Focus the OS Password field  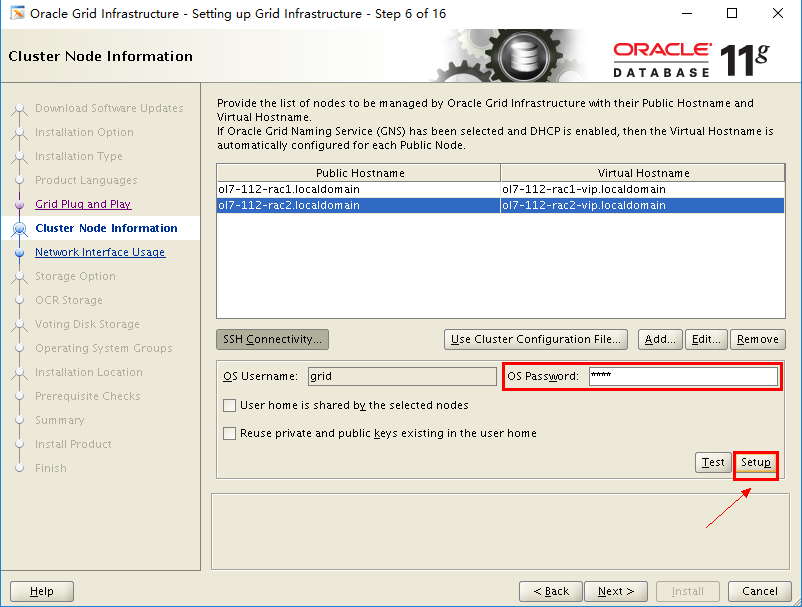[683, 376]
